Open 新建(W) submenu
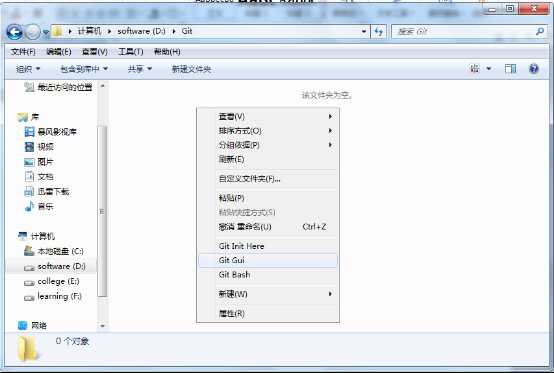554x373 pixels. click(x=268, y=294)
